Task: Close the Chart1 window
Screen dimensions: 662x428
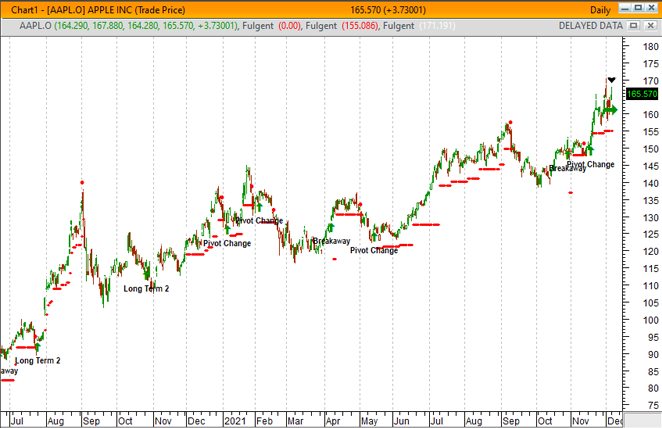Action: coord(651,8)
